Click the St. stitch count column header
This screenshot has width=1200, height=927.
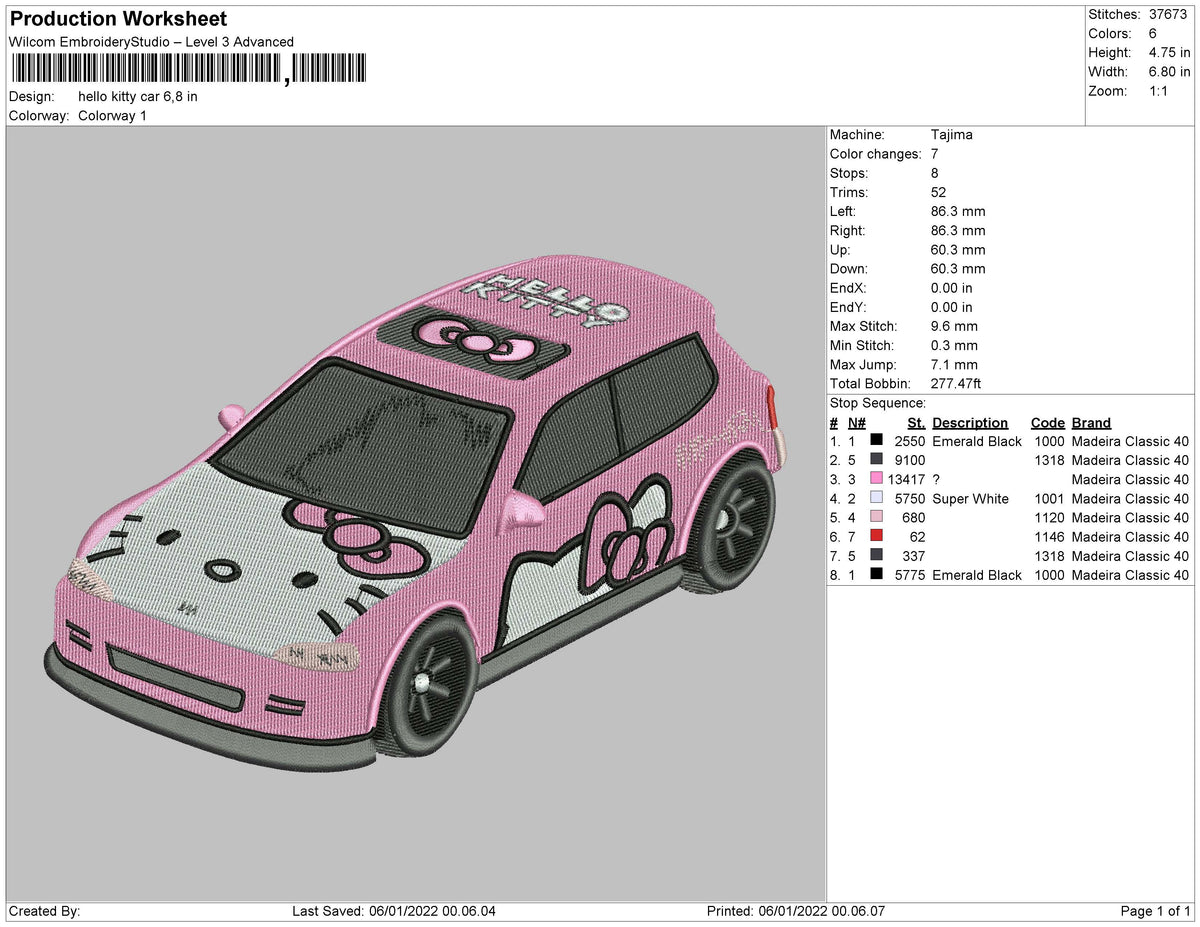point(915,423)
